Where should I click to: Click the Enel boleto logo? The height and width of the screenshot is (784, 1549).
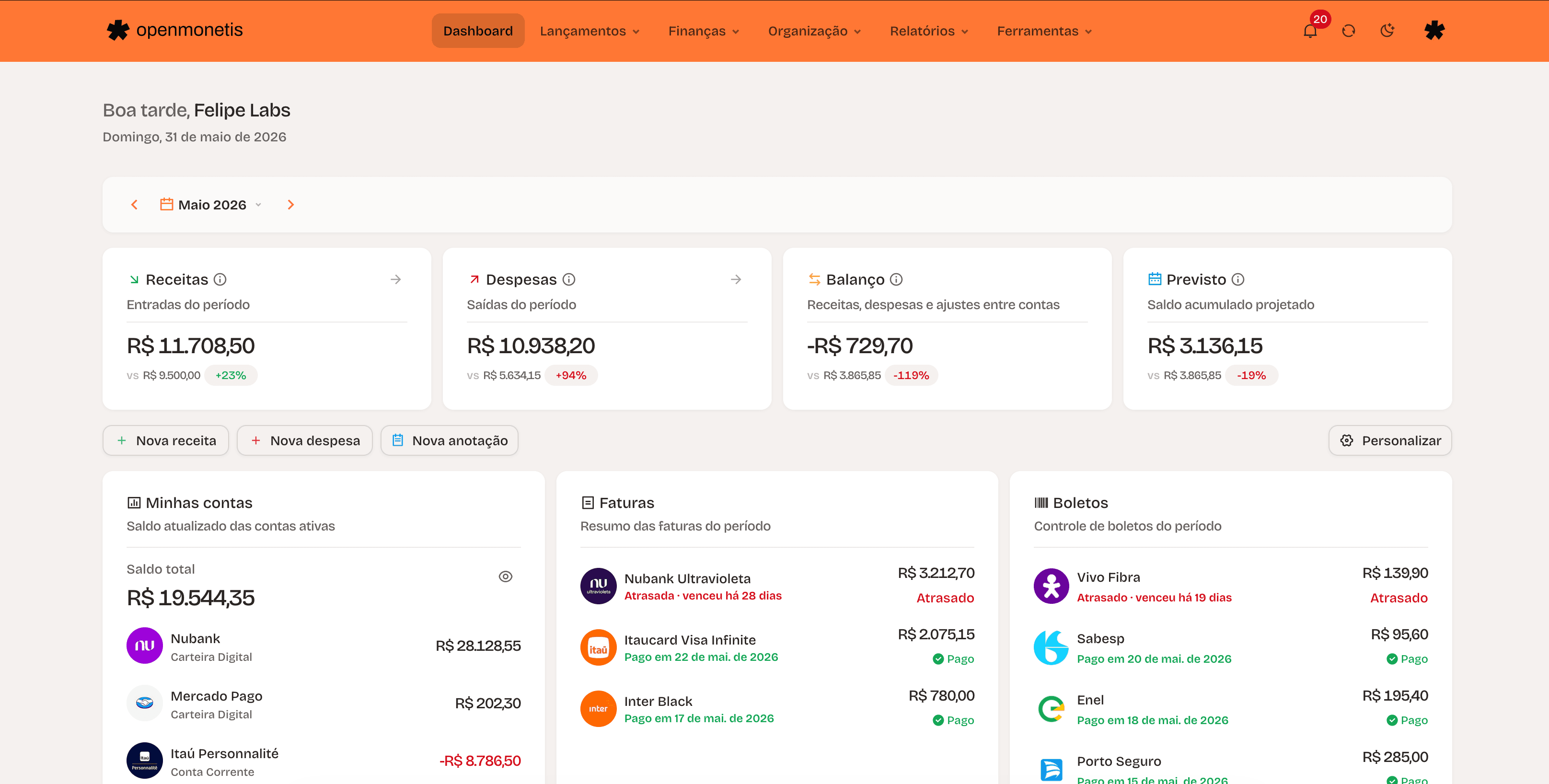coord(1051,708)
